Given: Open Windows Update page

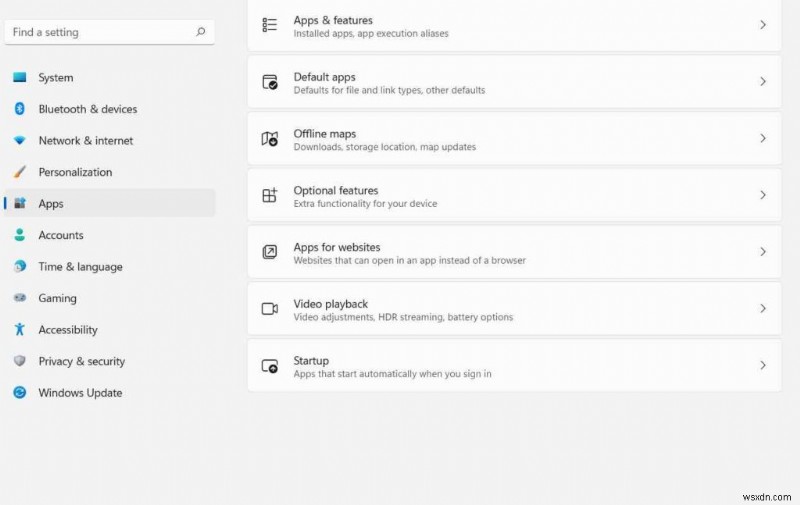Looking at the screenshot, I should pyautogui.click(x=110, y=393).
